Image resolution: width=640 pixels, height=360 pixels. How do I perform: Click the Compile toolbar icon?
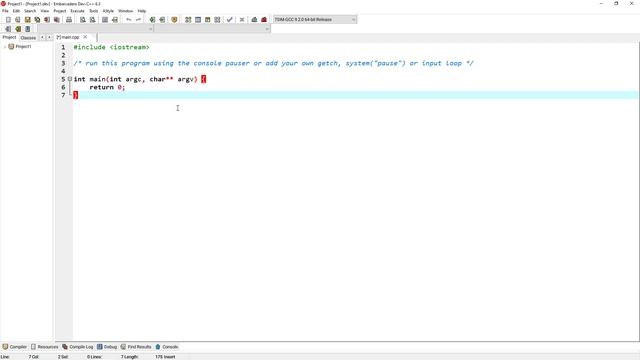coord(188,20)
